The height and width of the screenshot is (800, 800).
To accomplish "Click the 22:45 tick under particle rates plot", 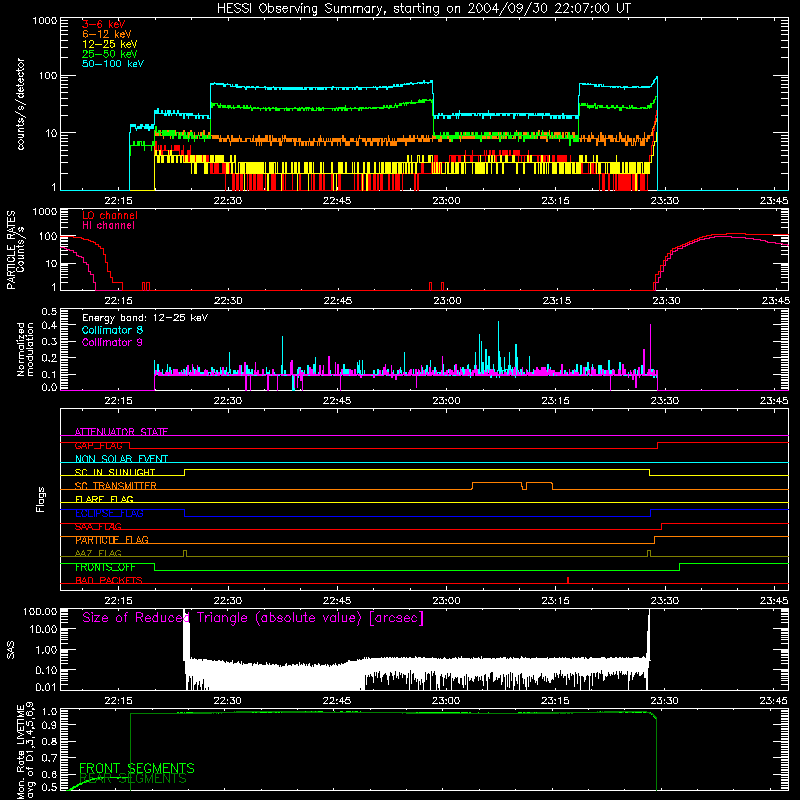I will pyautogui.click(x=337, y=301).
